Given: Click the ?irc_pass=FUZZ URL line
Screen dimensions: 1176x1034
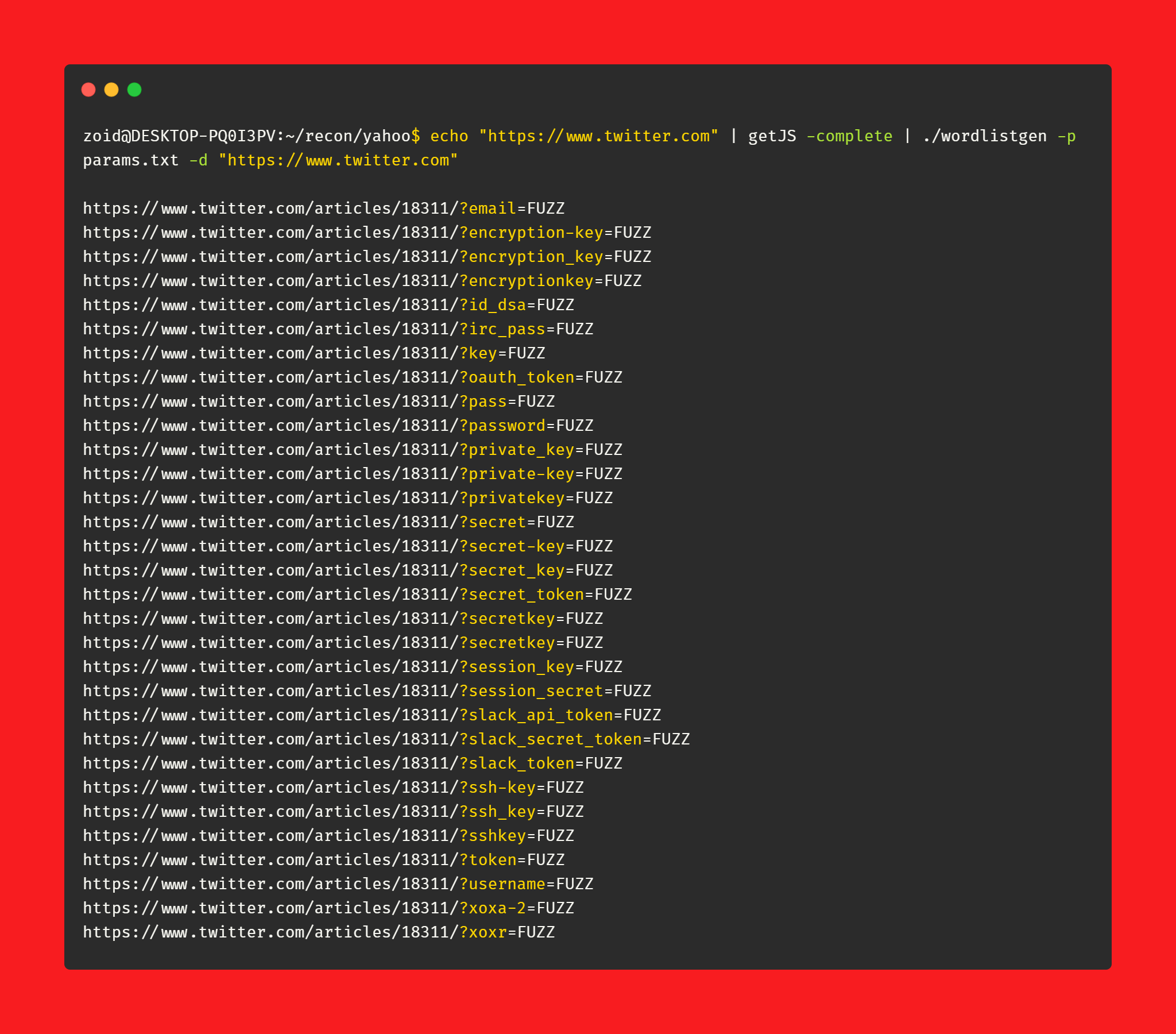Looking at the screenshot, I should [x=338, y=329].
